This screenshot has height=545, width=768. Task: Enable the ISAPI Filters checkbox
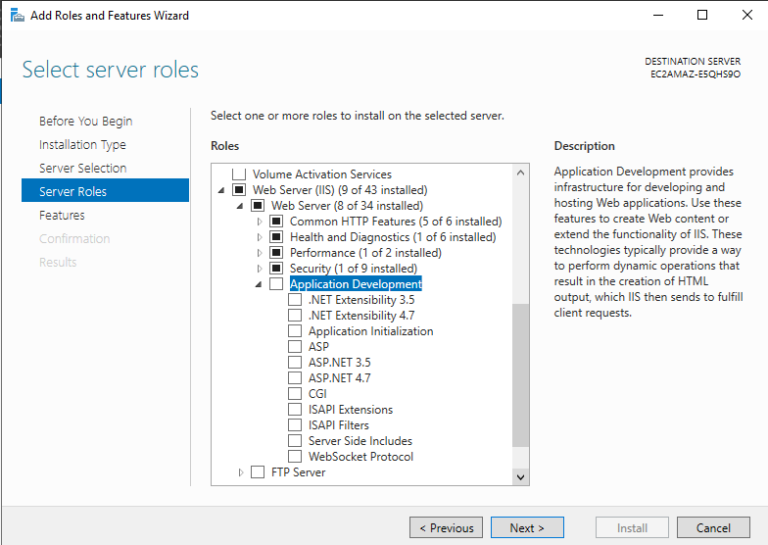pos(295,425)
